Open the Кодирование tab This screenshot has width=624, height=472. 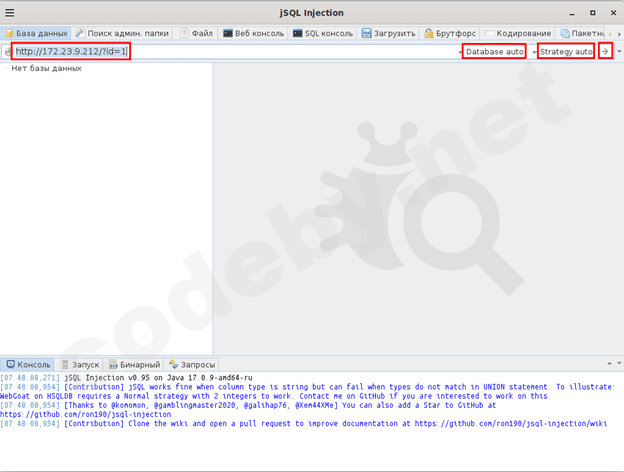click(518, 33)
